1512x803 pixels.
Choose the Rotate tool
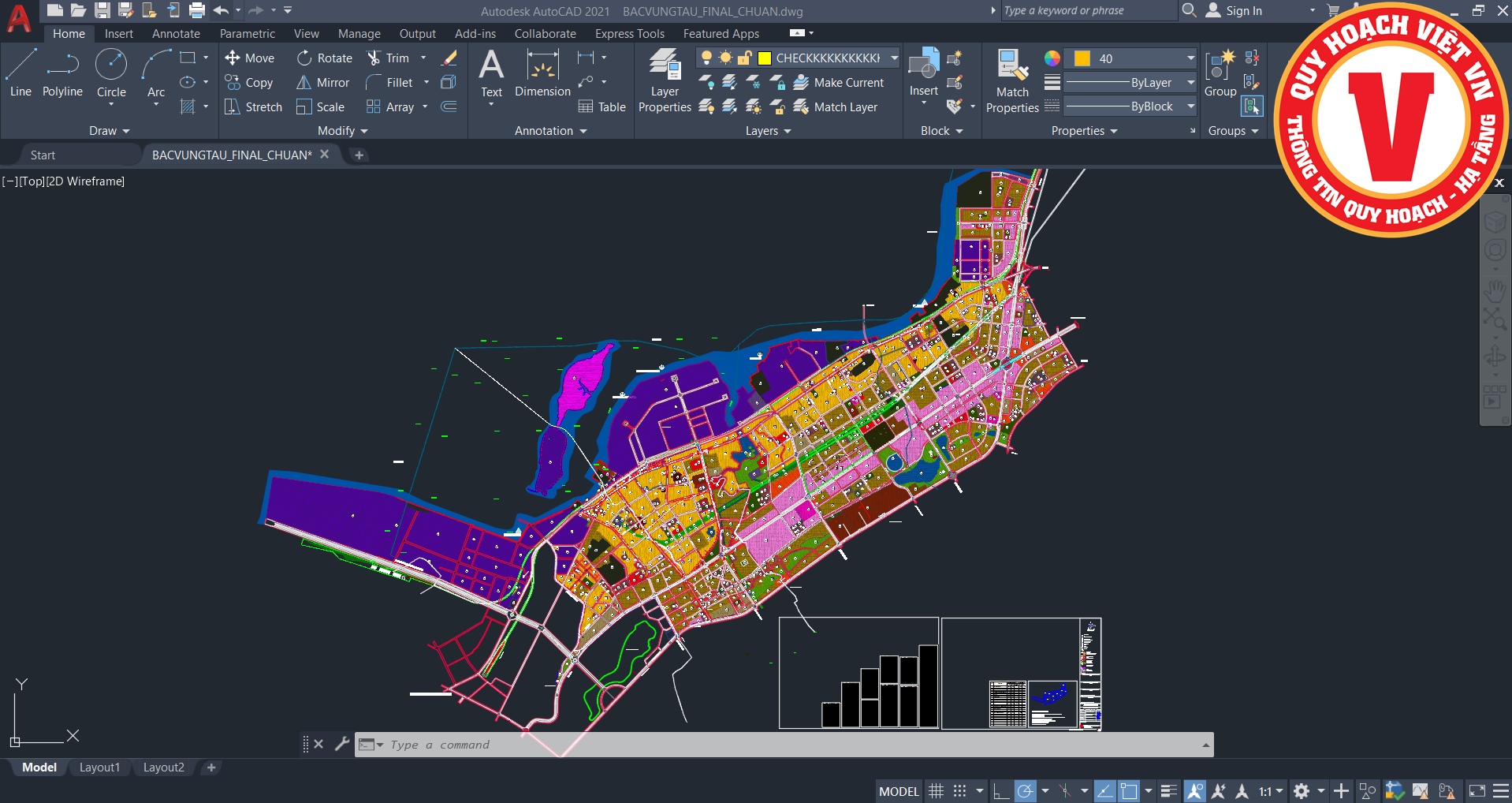[x=325, y=58]
